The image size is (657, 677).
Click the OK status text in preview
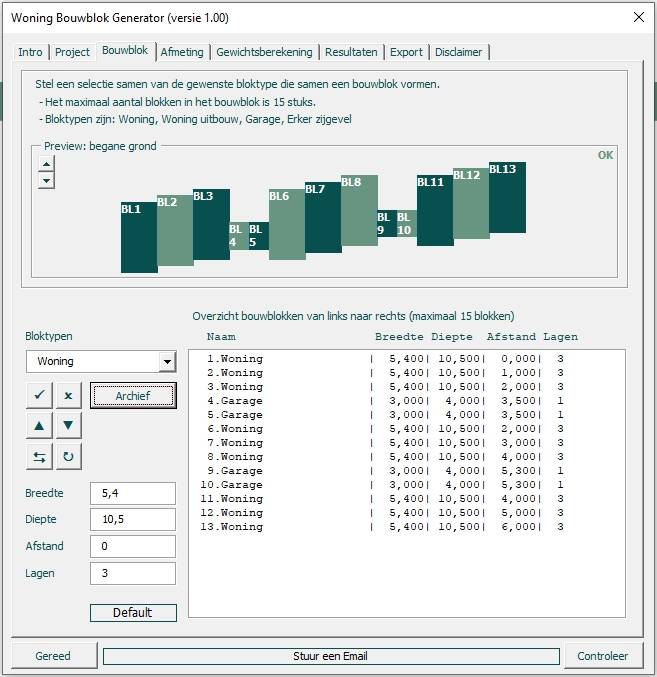tap(605, 155)
